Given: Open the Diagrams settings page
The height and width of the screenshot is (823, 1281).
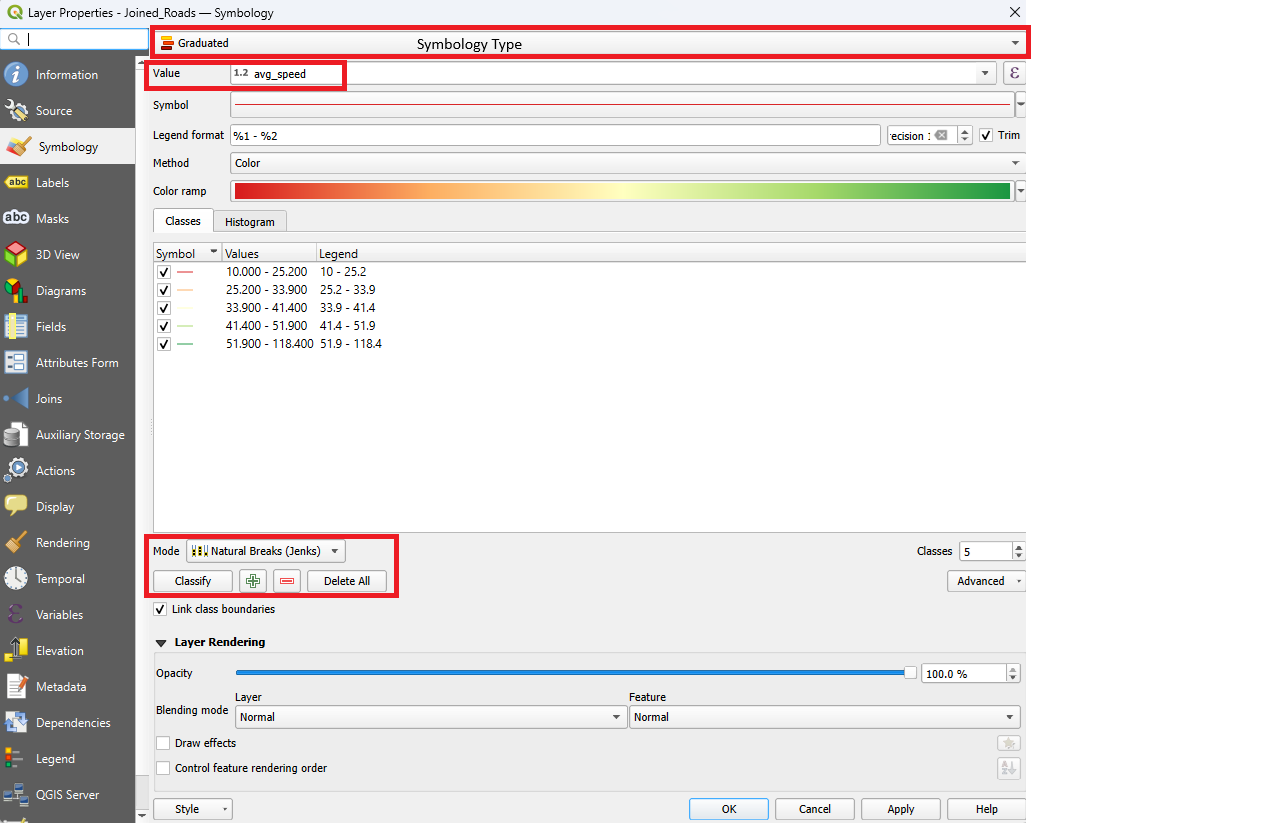Looking at the screenshot, I should coord(60,291).
